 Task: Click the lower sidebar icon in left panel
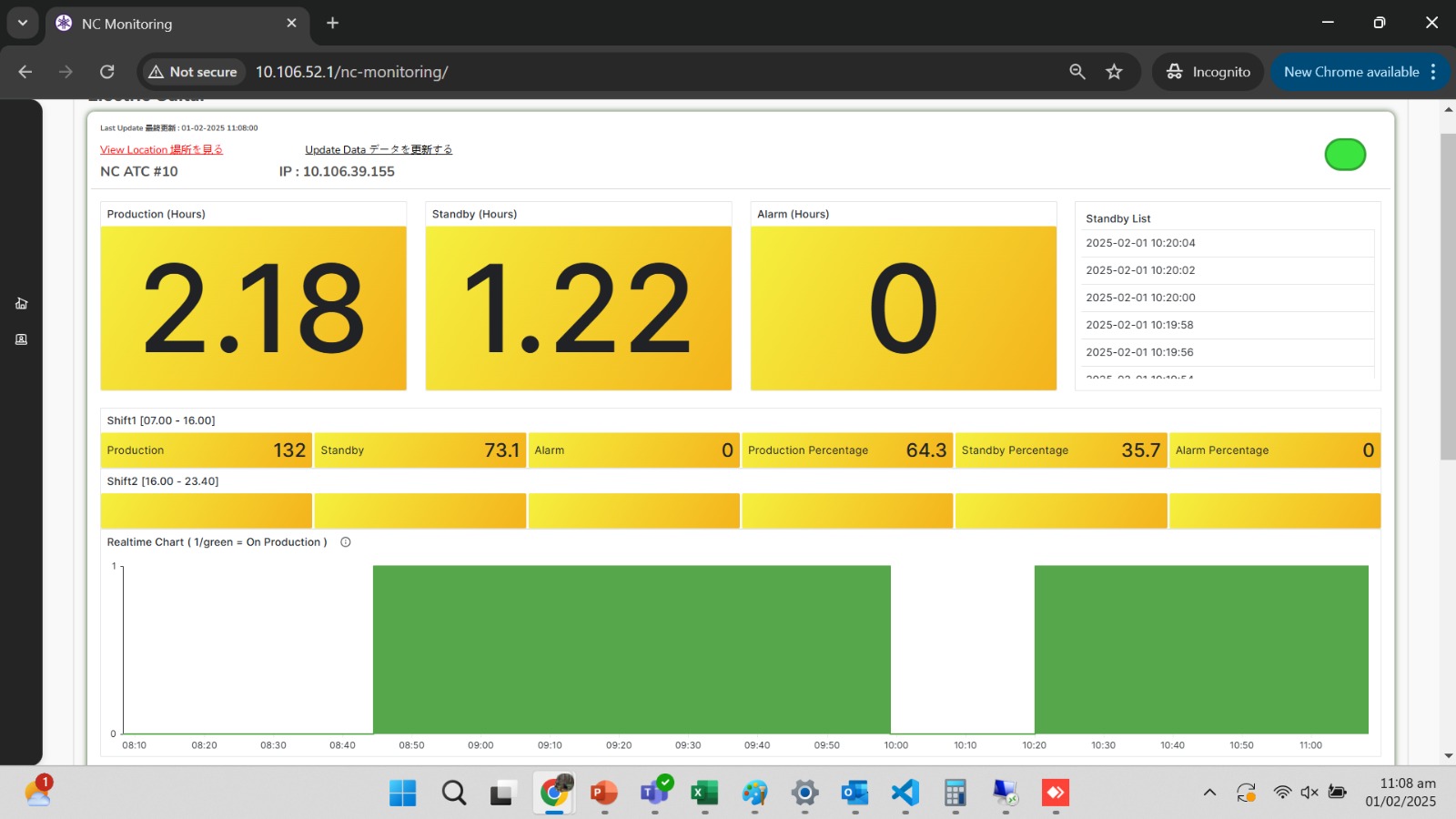pos(21,339)
